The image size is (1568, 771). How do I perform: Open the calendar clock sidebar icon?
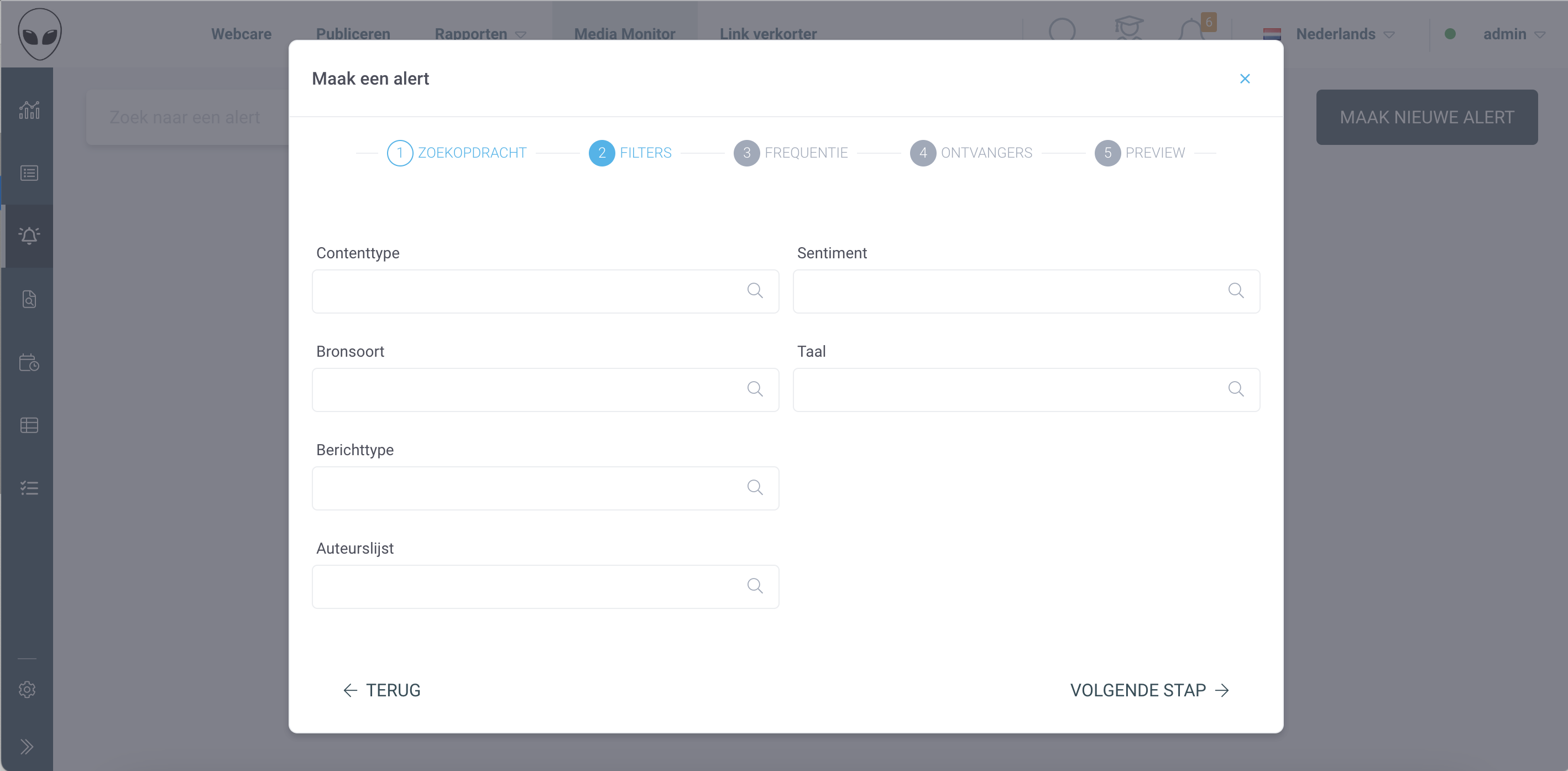(x=29, y=362)
